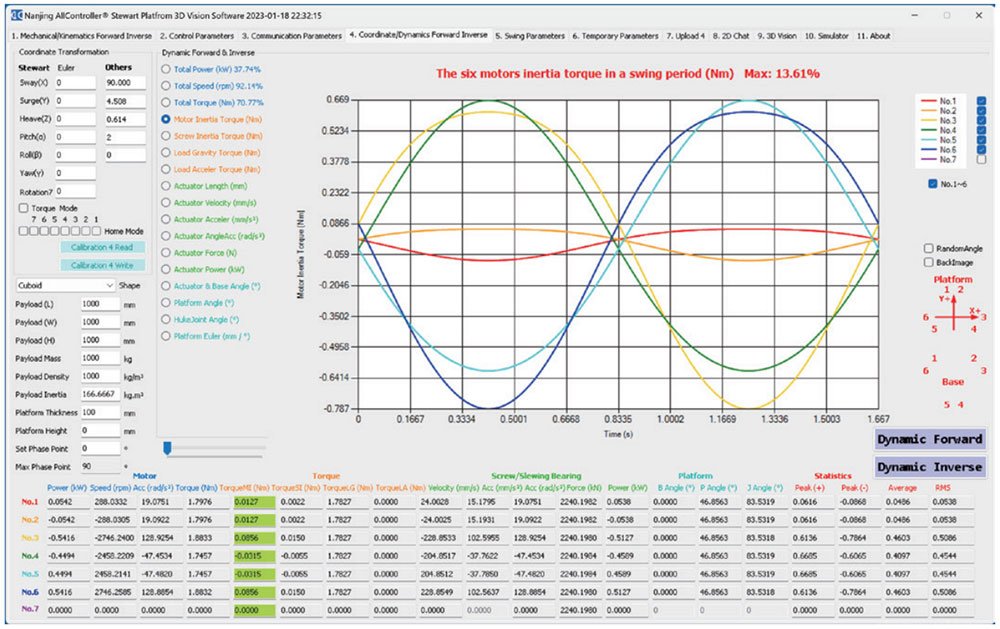
Task: Click the phase slider handle below radio list
Action: 167,447
